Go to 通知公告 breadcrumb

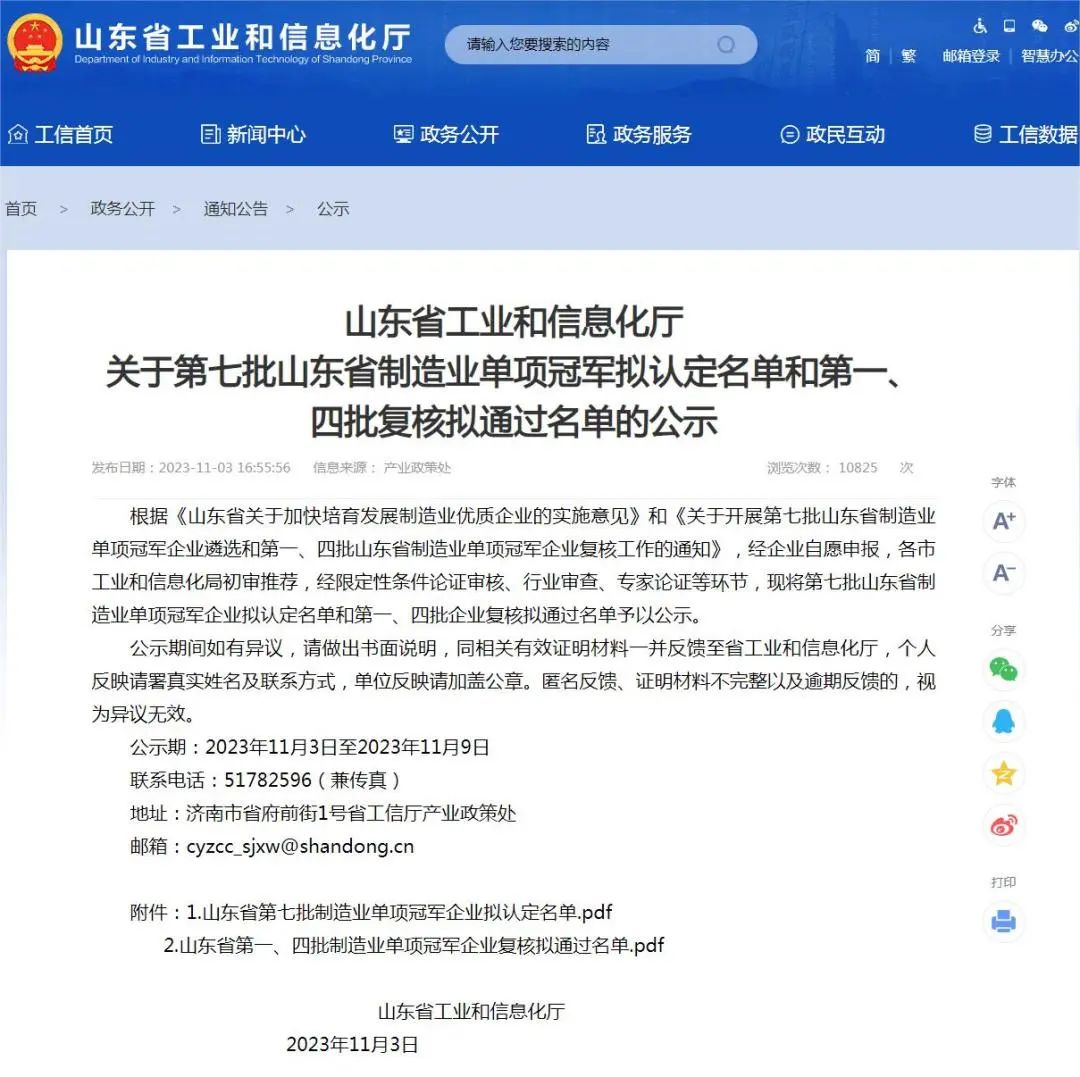[x=236, y=209]
